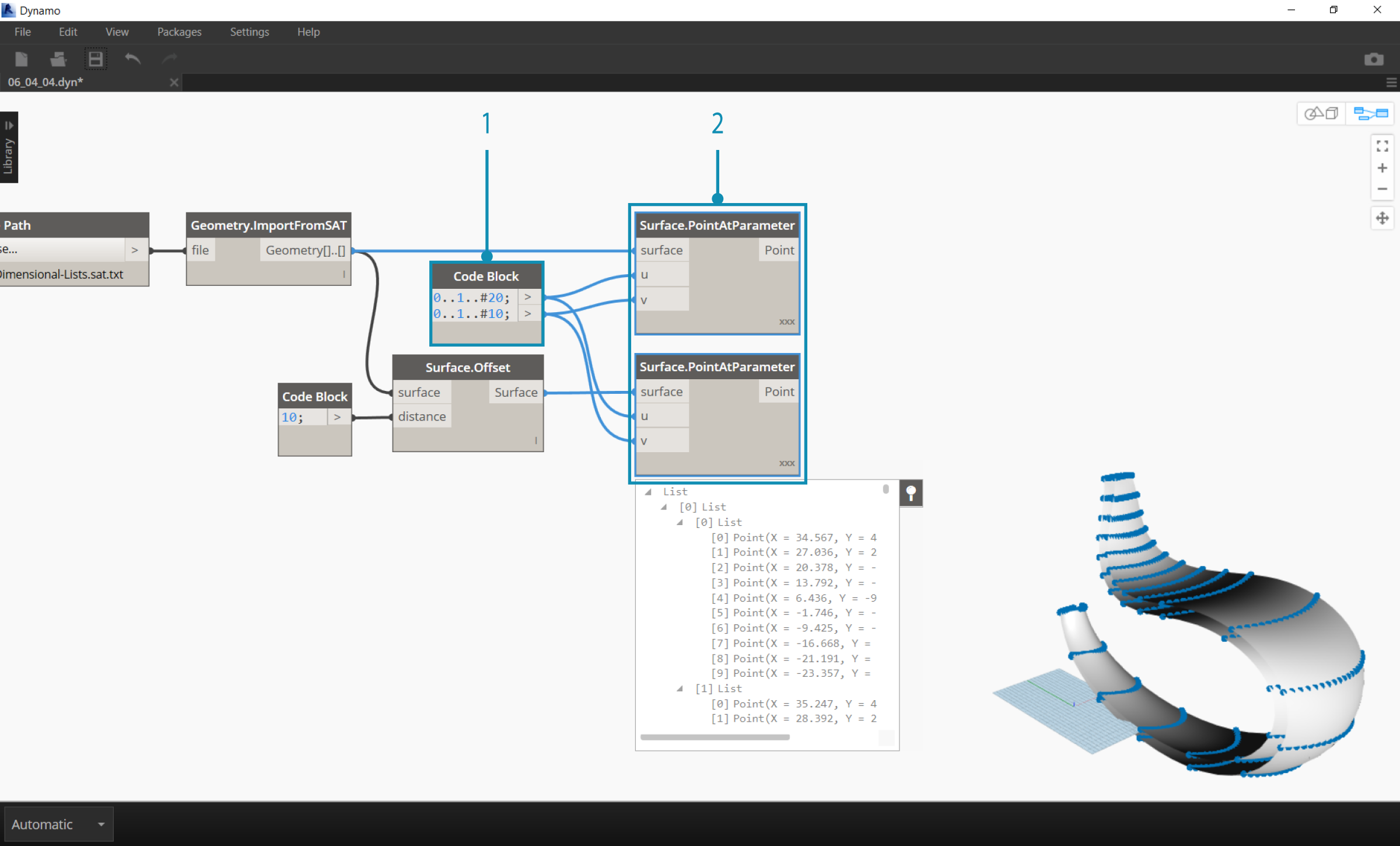This screenshot has width=1400, height=846.
Task: Open the workspace tabs list icon
Action: [x=1391, y=83]
